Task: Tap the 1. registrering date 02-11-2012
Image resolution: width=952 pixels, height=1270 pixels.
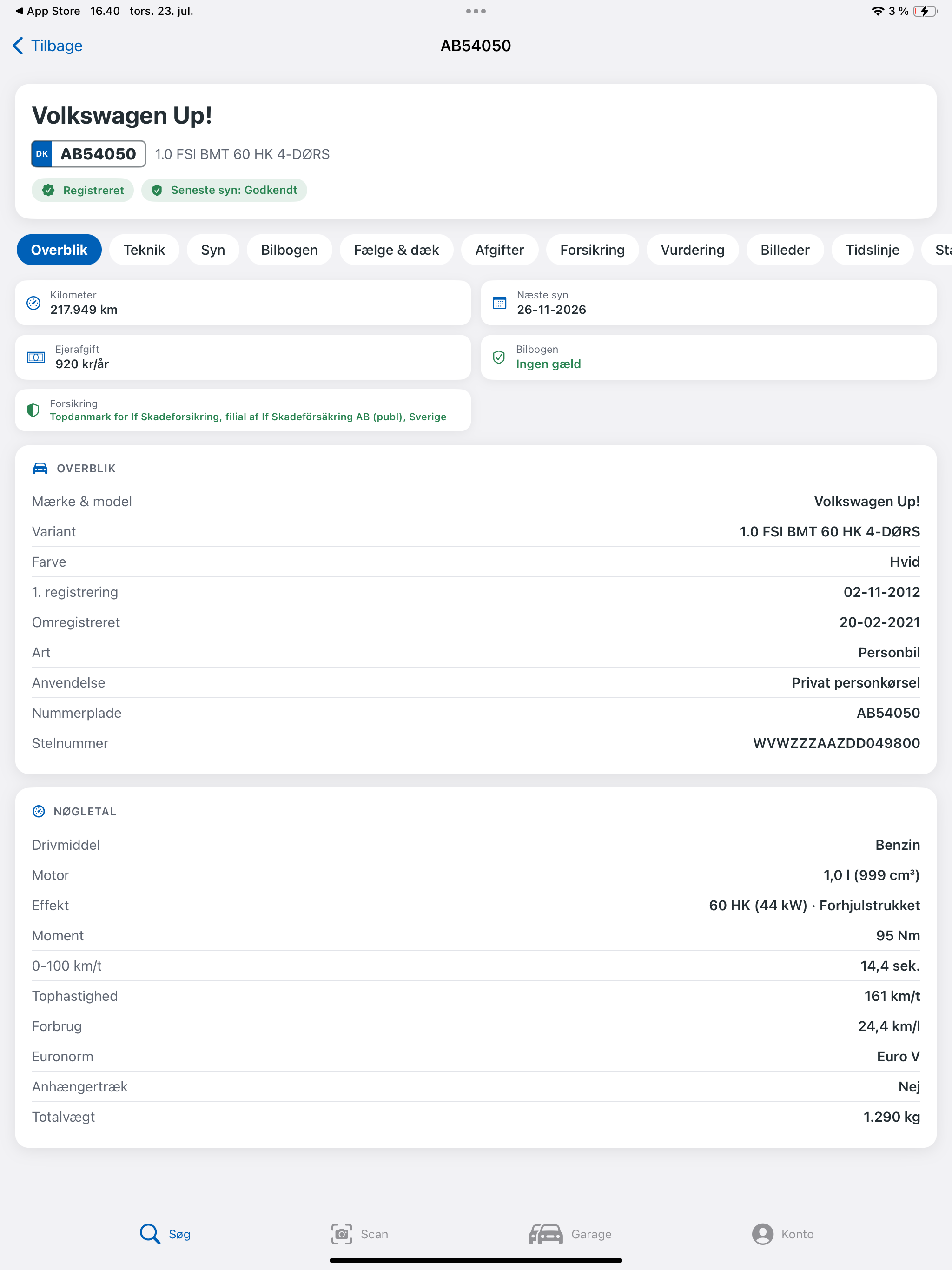Action: 882,592
